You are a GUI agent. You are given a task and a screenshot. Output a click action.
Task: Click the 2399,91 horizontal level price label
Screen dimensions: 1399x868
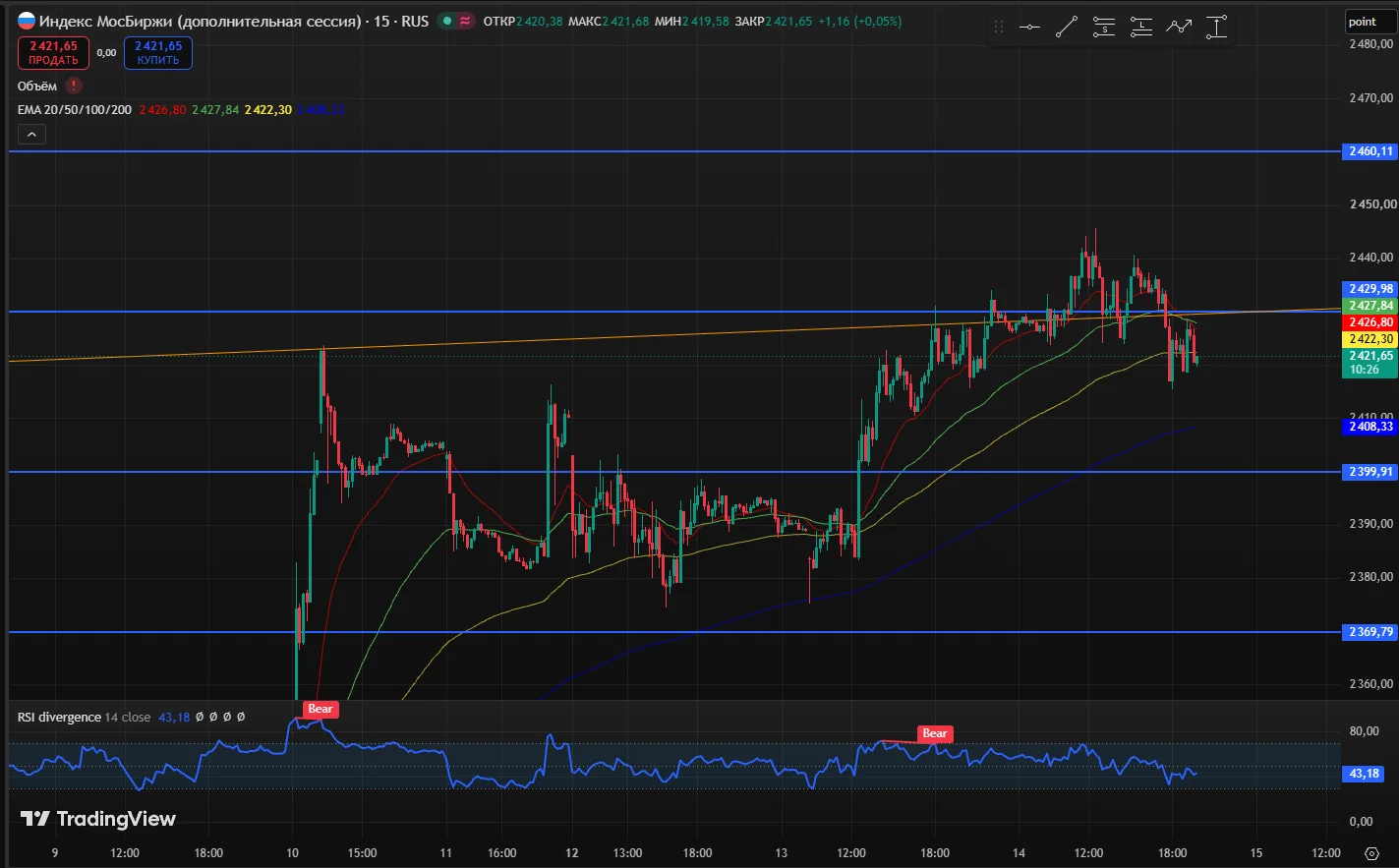[1370, 472]
